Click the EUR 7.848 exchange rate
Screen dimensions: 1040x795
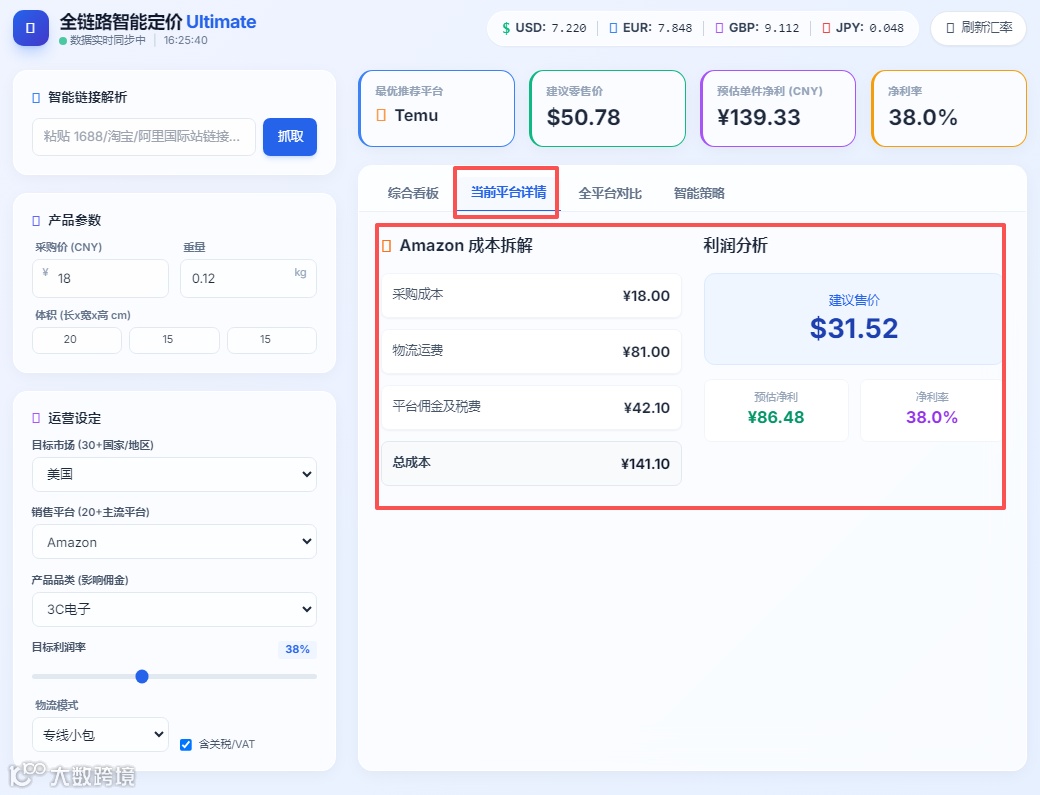657,28
